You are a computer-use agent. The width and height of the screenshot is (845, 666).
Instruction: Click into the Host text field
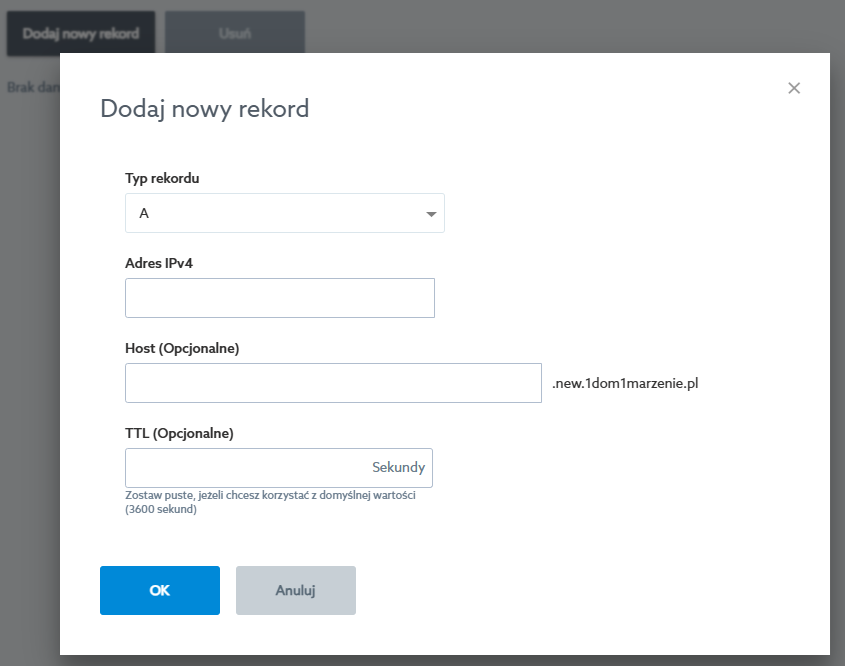(x=333, y=383)
